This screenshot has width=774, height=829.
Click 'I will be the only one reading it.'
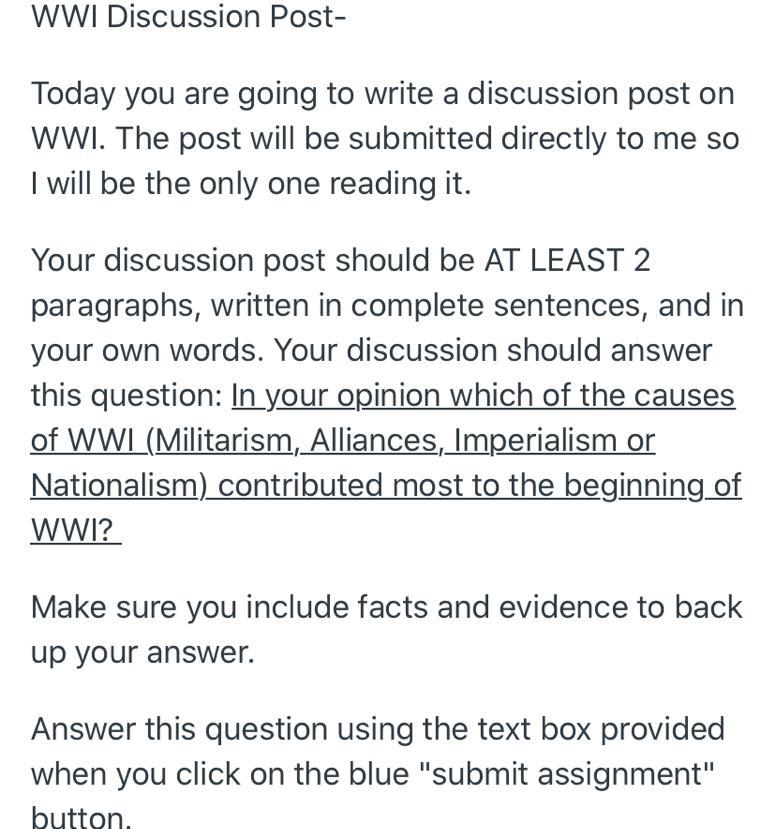250,184
